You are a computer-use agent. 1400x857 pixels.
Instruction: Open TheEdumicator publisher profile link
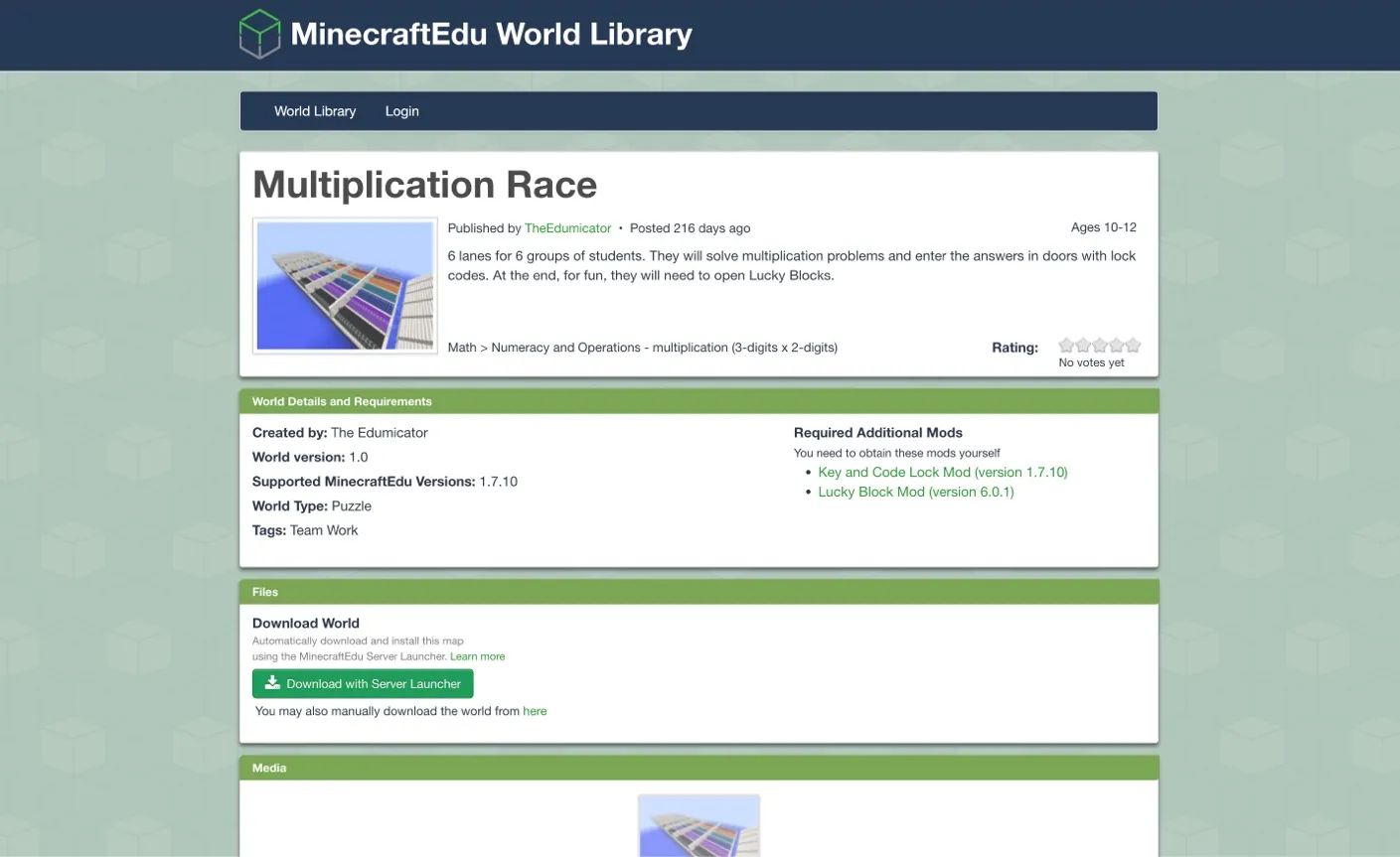[x=567, y=228]
